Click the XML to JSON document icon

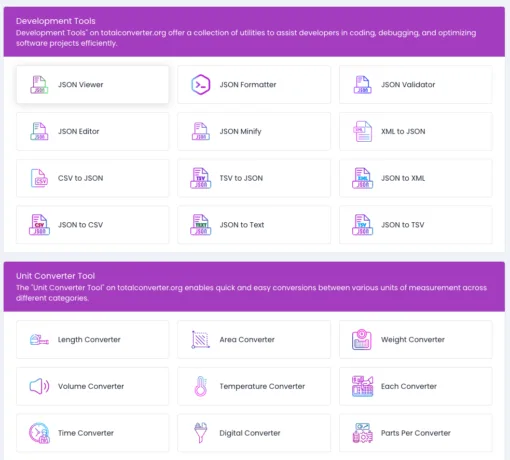[x=362, y=131]
